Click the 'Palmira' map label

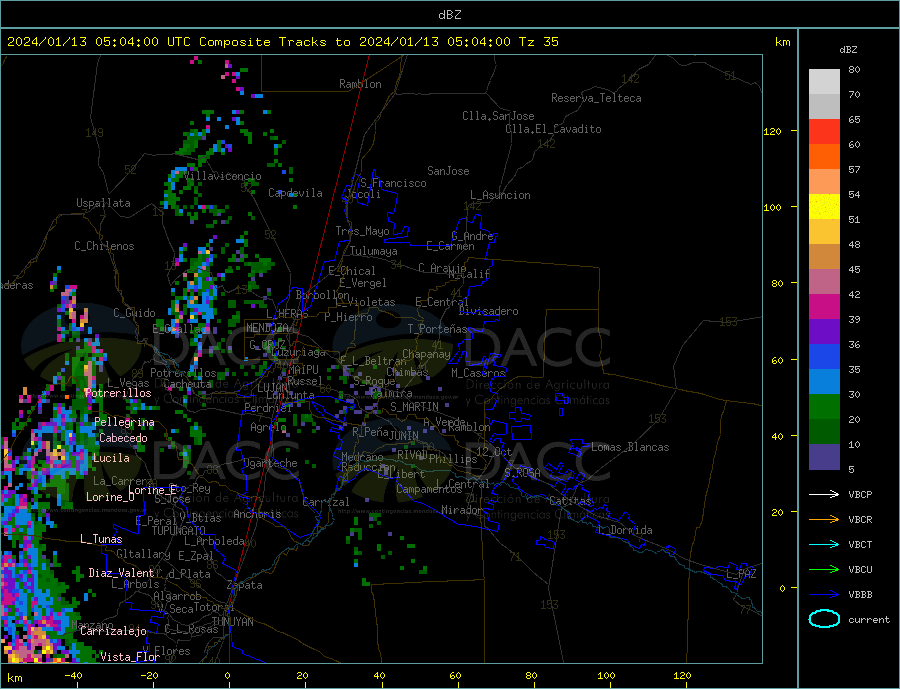pyautogui.click(x=391, y=394)
